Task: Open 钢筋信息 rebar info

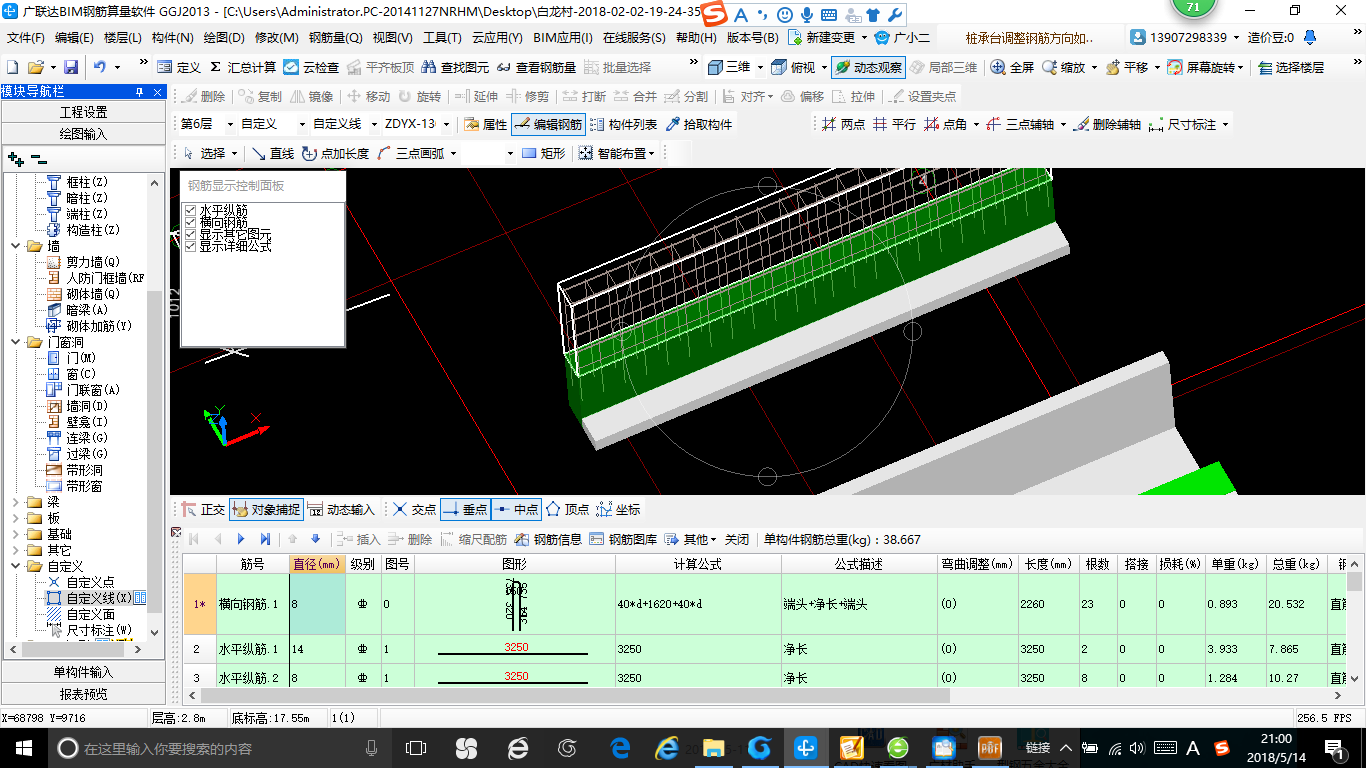Action: (x=548, y=539)
